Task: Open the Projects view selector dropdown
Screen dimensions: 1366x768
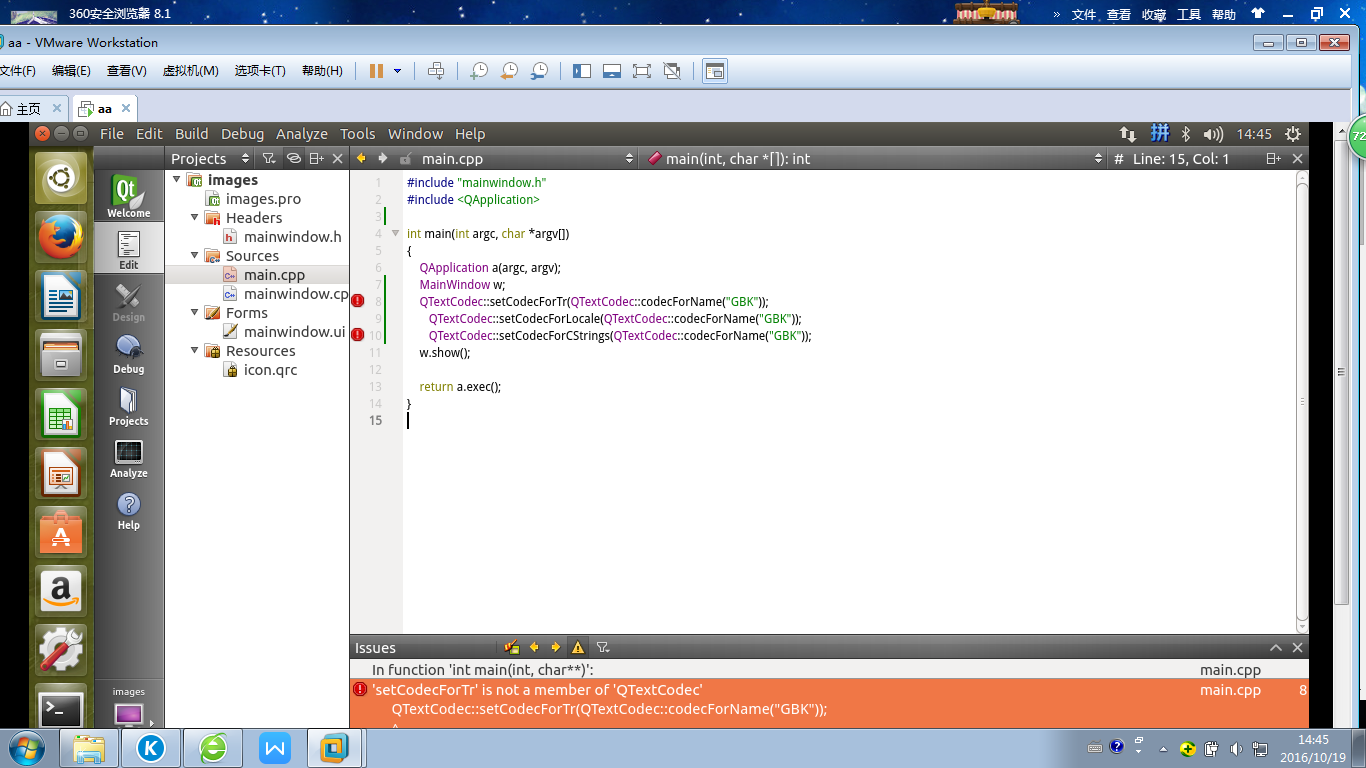Action: pos(209,158)
